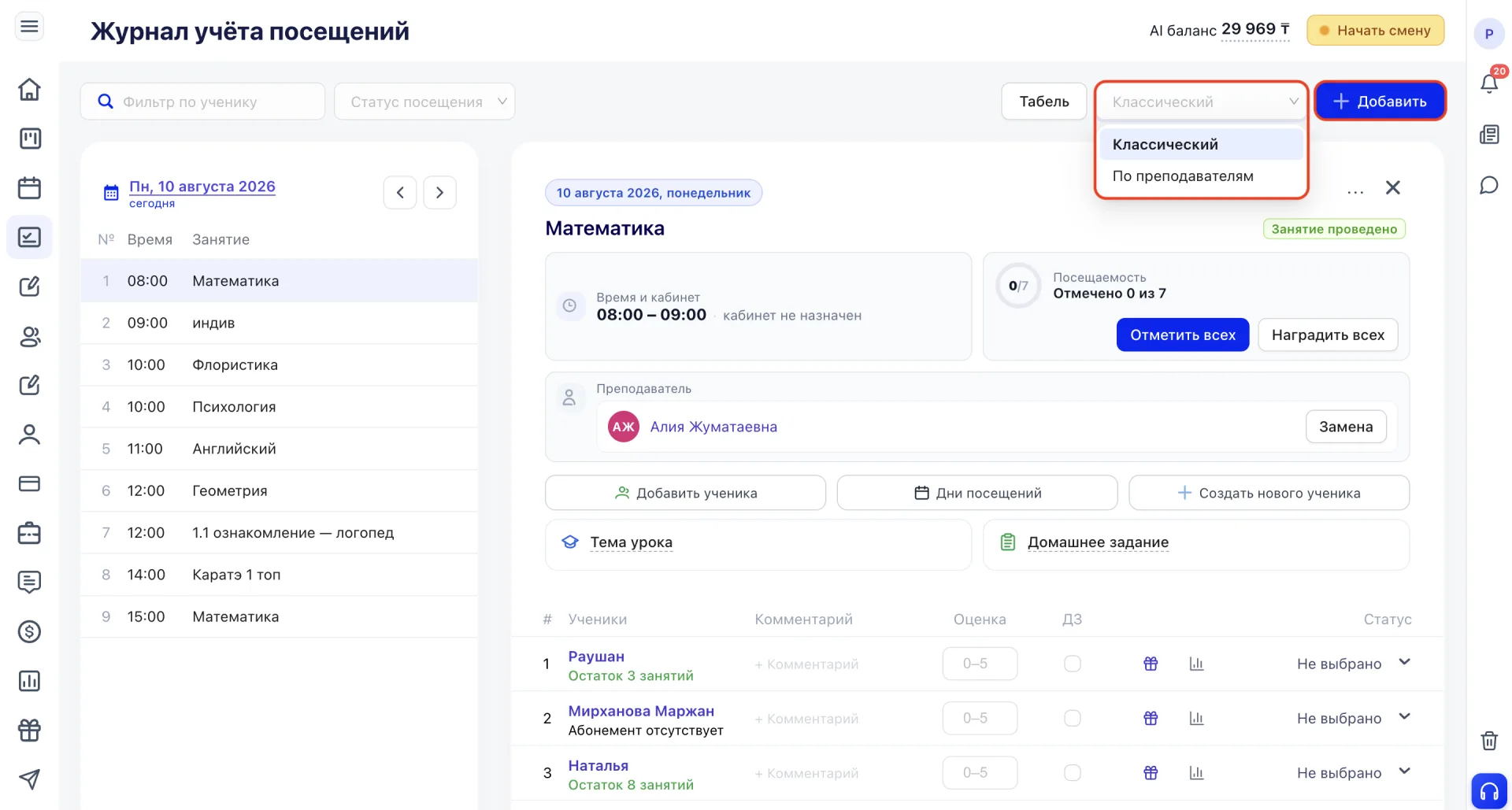Open the group of users sidebar icon

click(x=29, y=336)
